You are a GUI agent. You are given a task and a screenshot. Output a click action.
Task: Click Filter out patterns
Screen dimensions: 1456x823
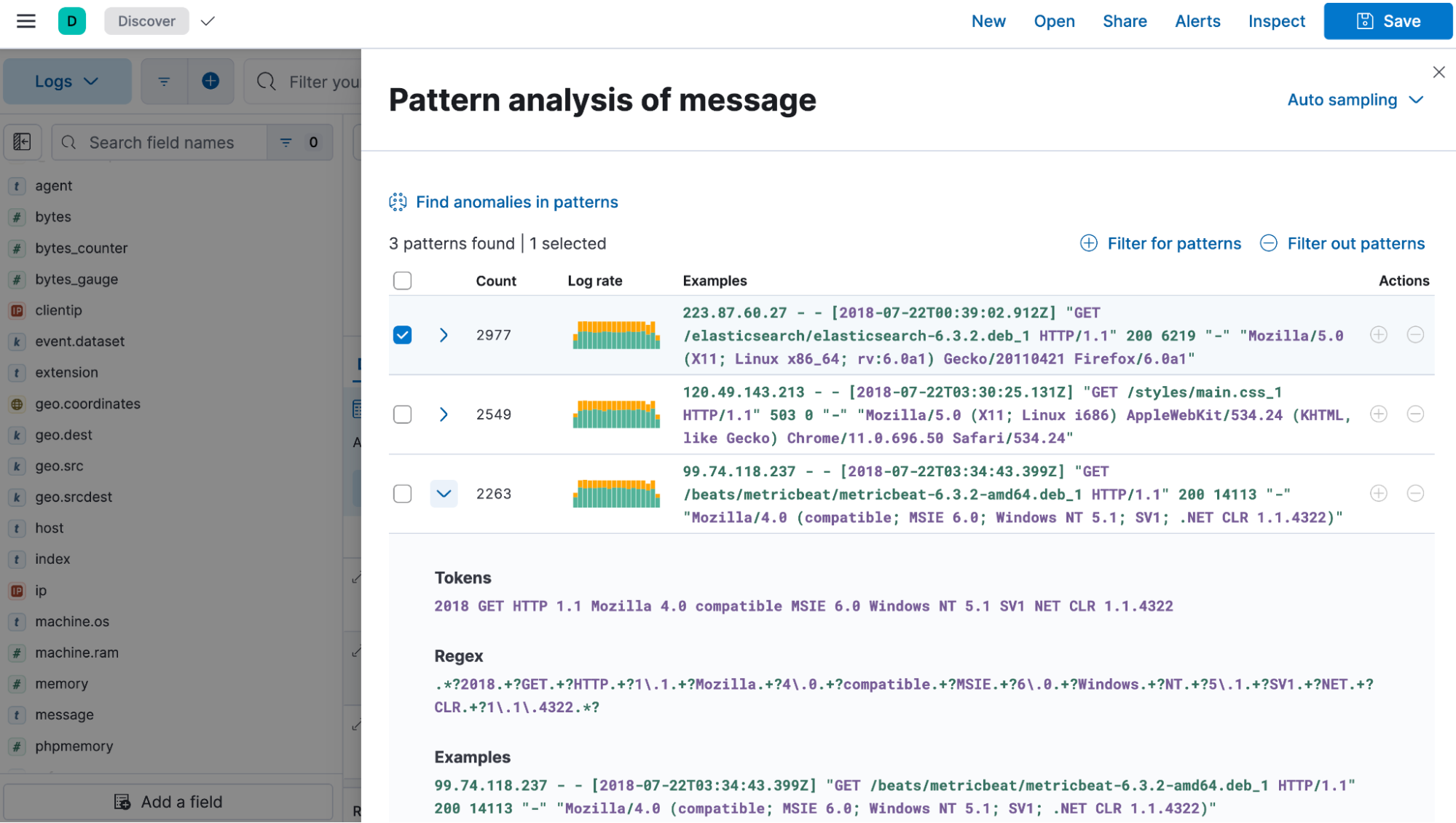(x=1342, y=243)
